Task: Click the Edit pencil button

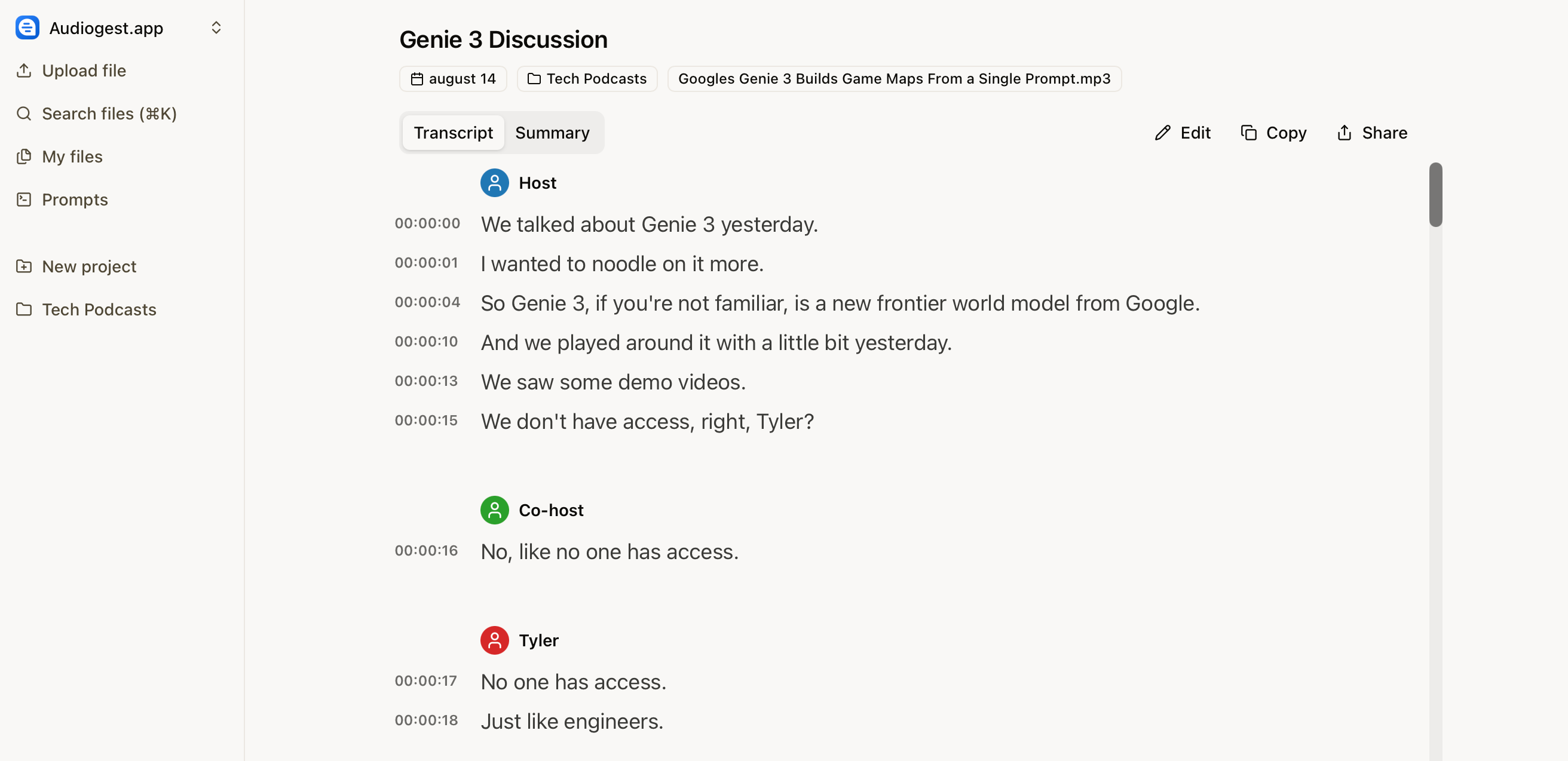Action: pyautogui.click(x=1182, y=133)
